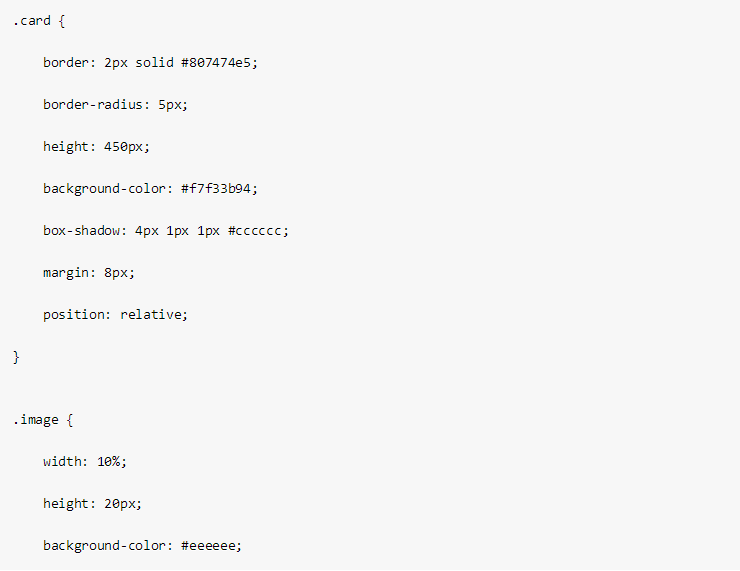The height and width of the screenshot is (571, 740).
Task: Click the border-radius property name
Action: [93, 104]
